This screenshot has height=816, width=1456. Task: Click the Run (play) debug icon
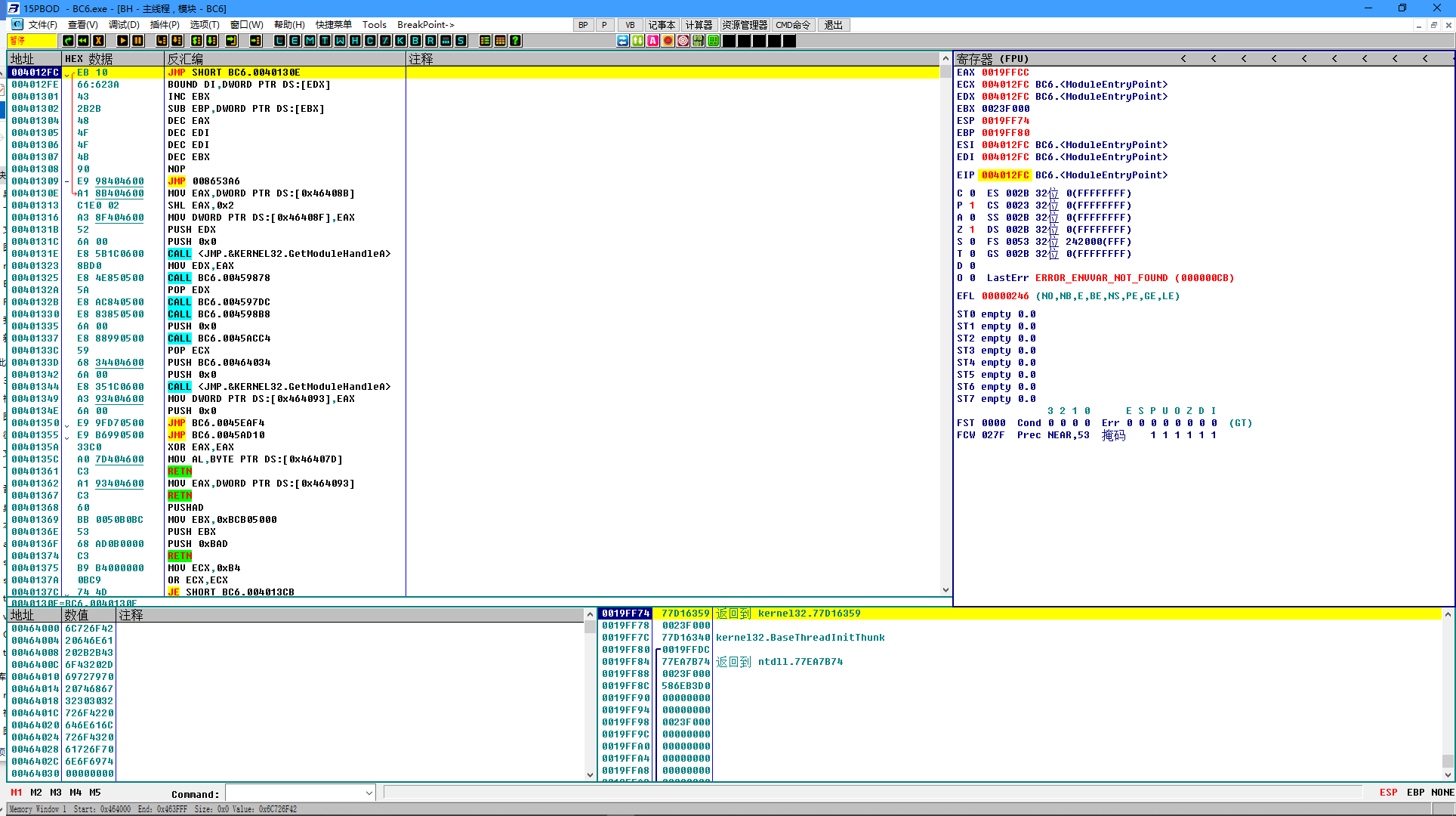(x=122, y=41)
